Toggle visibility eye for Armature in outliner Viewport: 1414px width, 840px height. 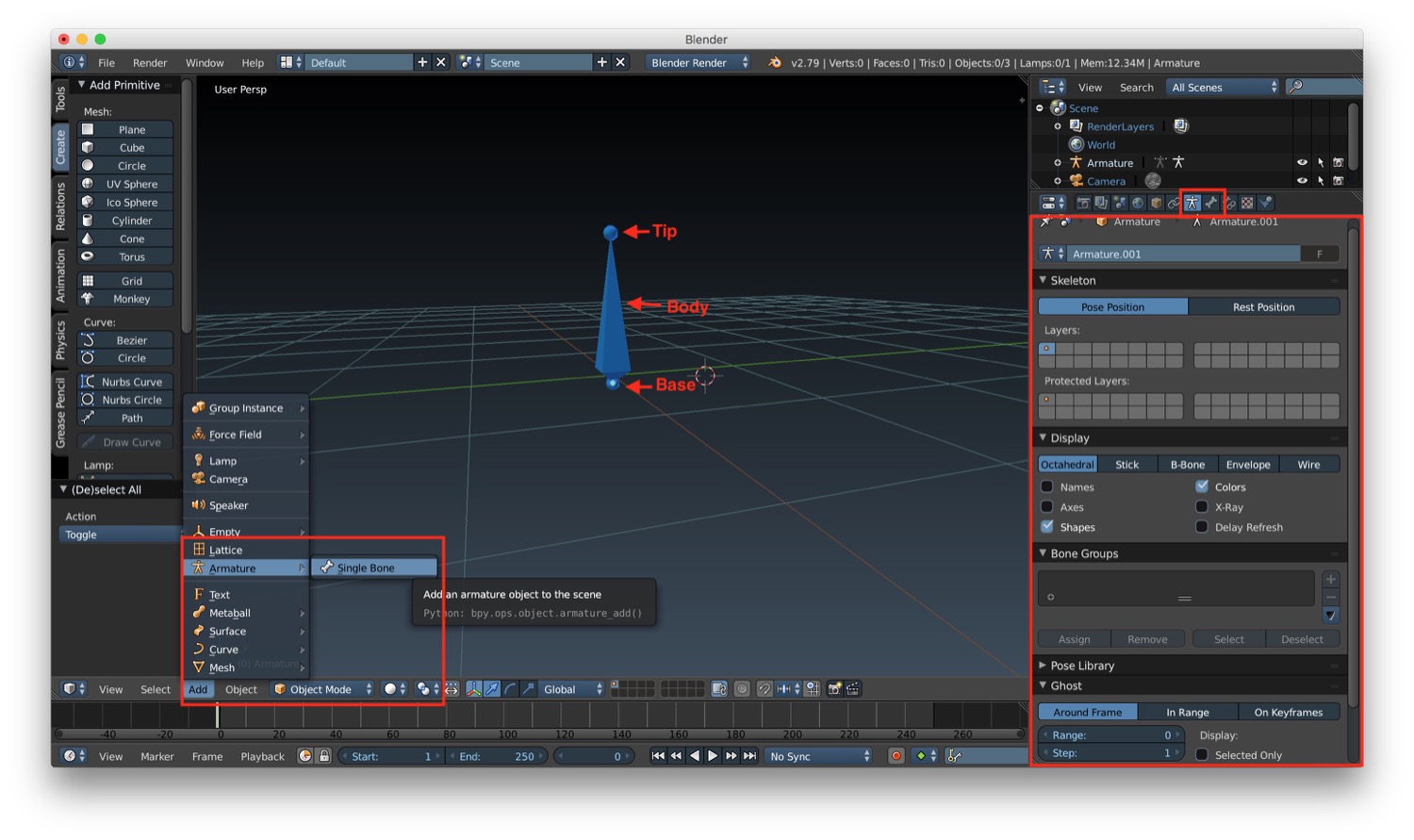[x=1302, y=163]
